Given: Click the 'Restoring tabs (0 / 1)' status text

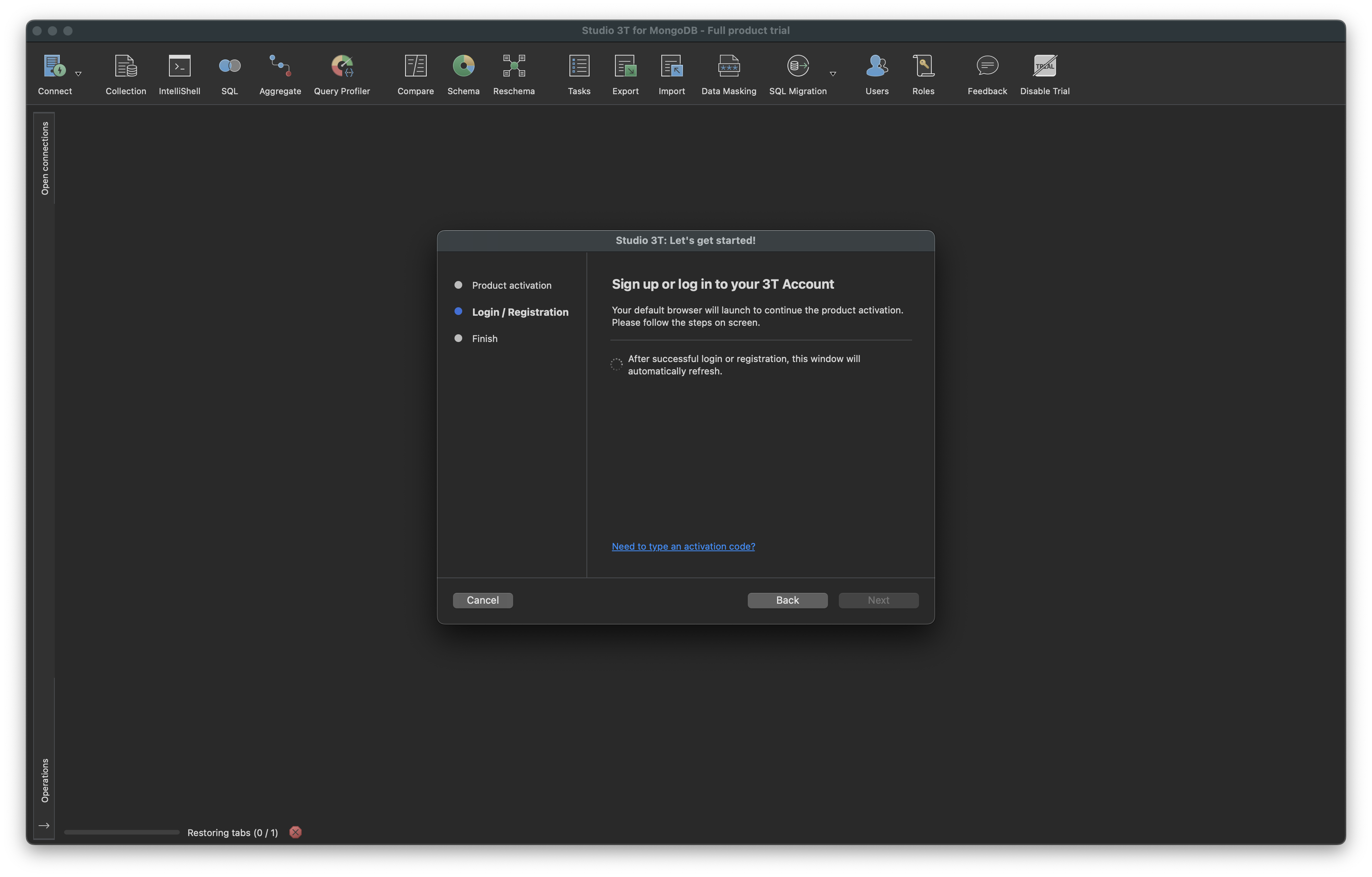Looking at the screenshot, I should 233,833.
